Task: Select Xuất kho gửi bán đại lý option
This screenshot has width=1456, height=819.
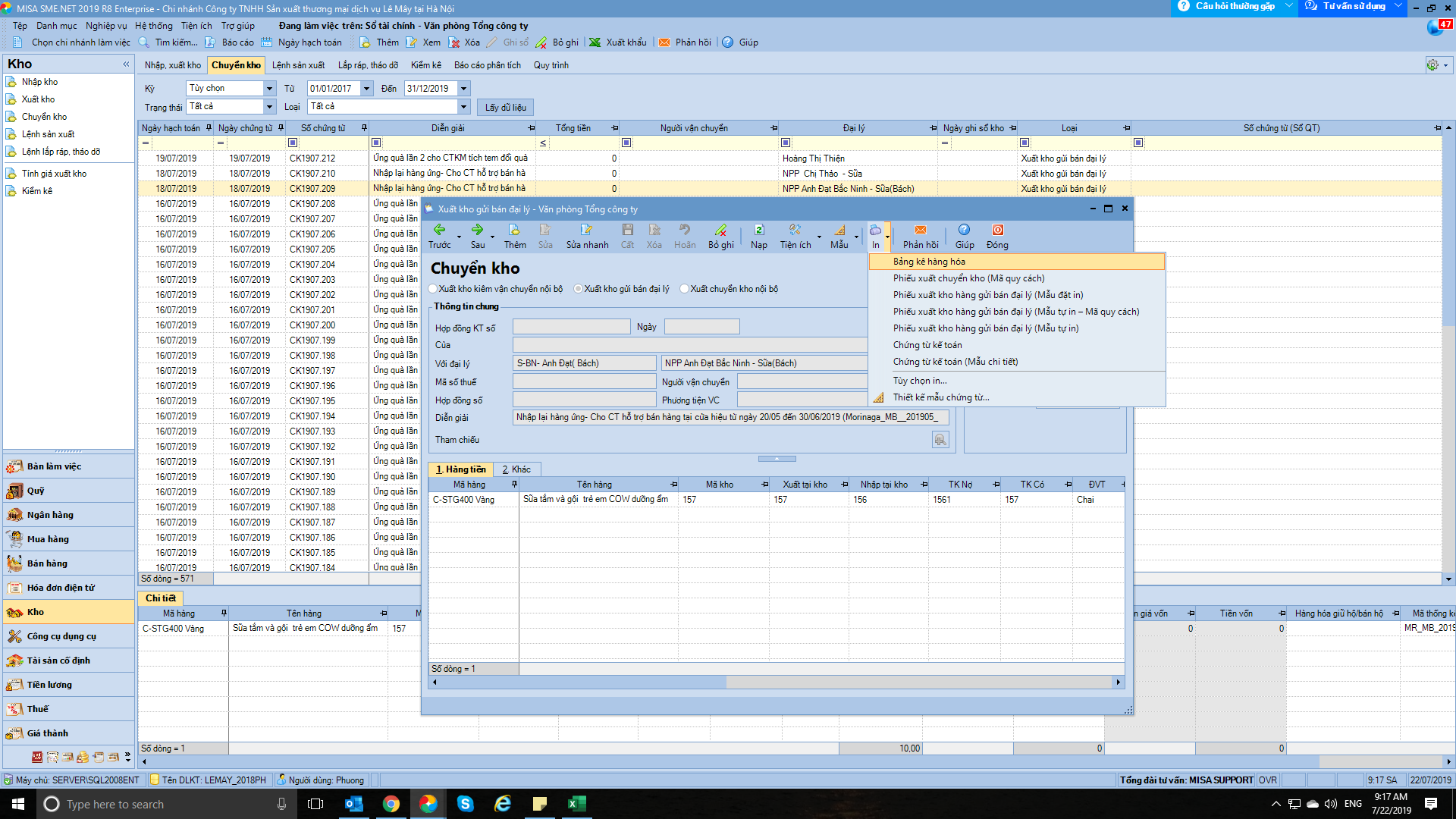Action: point(579,289)
